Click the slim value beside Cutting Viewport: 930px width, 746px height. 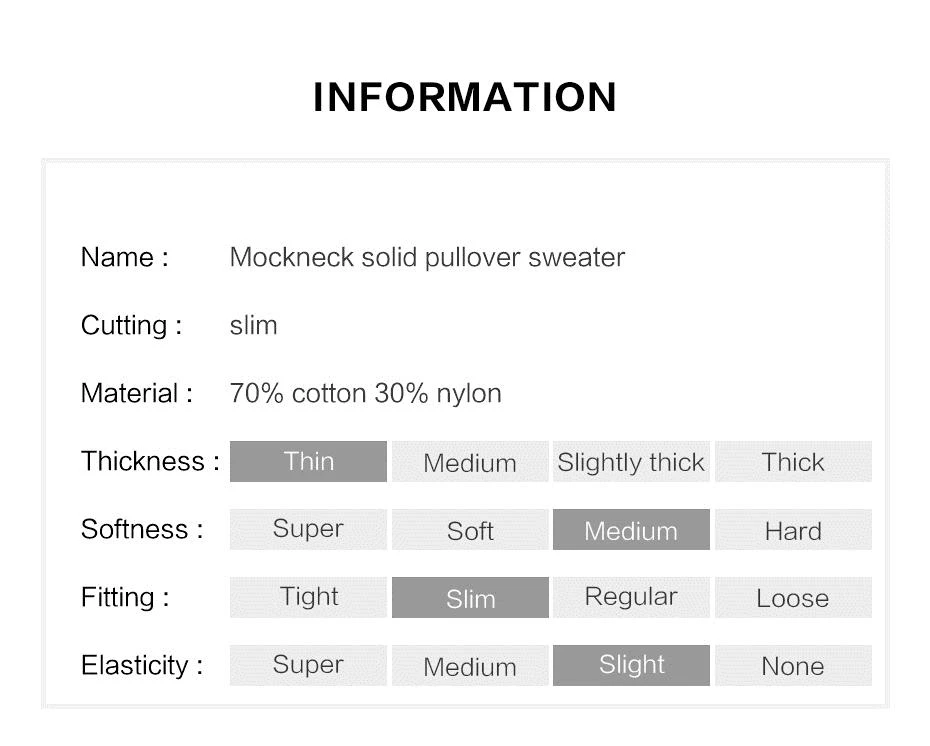pyautogui.click(x=253, y=325)
